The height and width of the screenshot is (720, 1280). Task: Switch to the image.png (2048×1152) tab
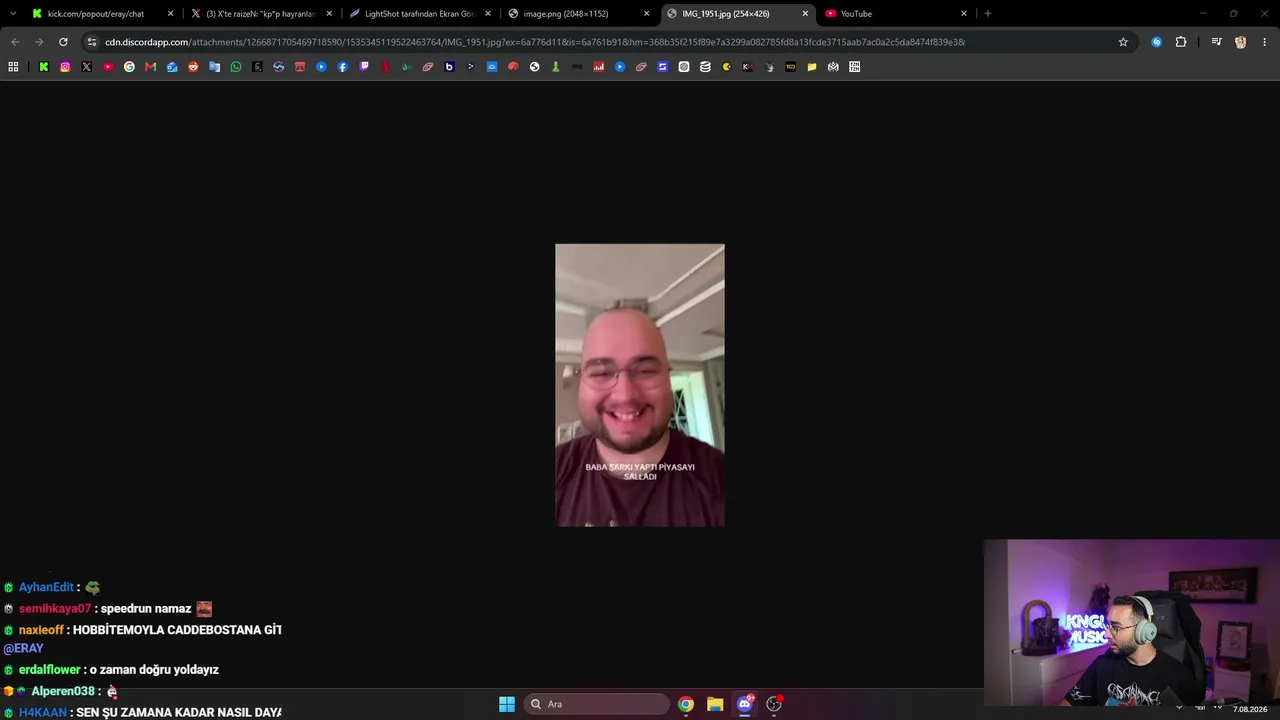[578, 14]
